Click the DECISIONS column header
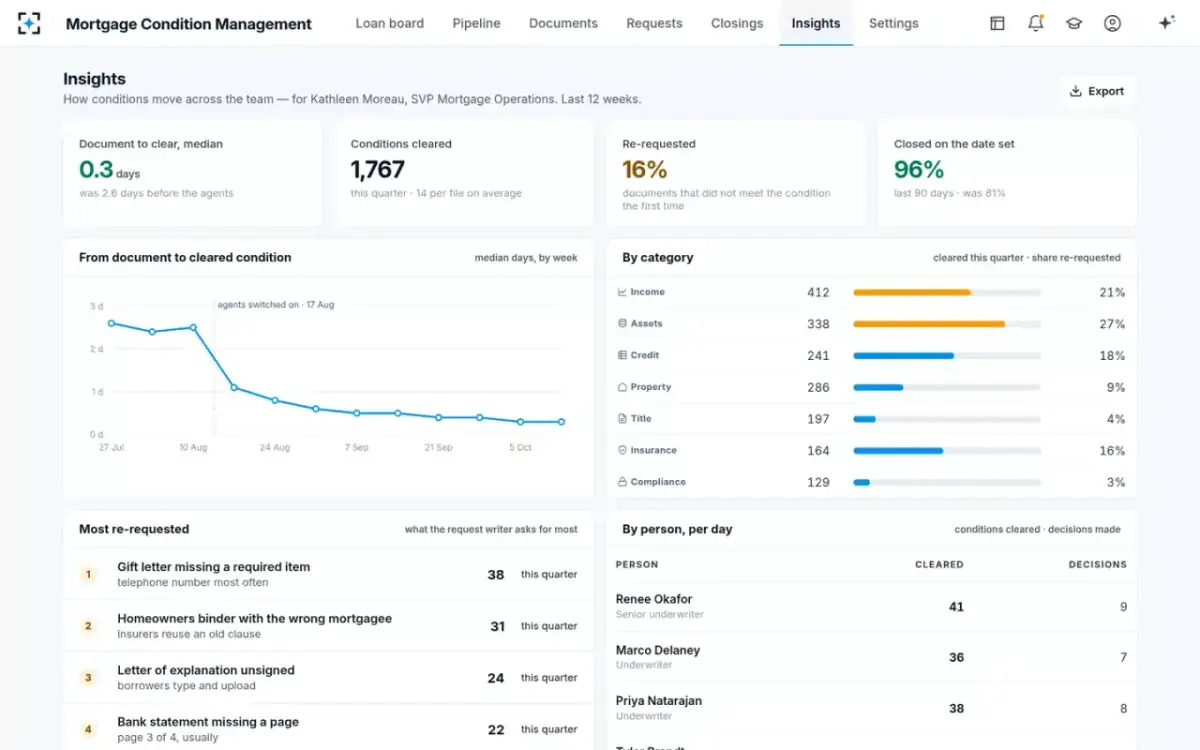The image size is (1200, 750). [1098, 565]
